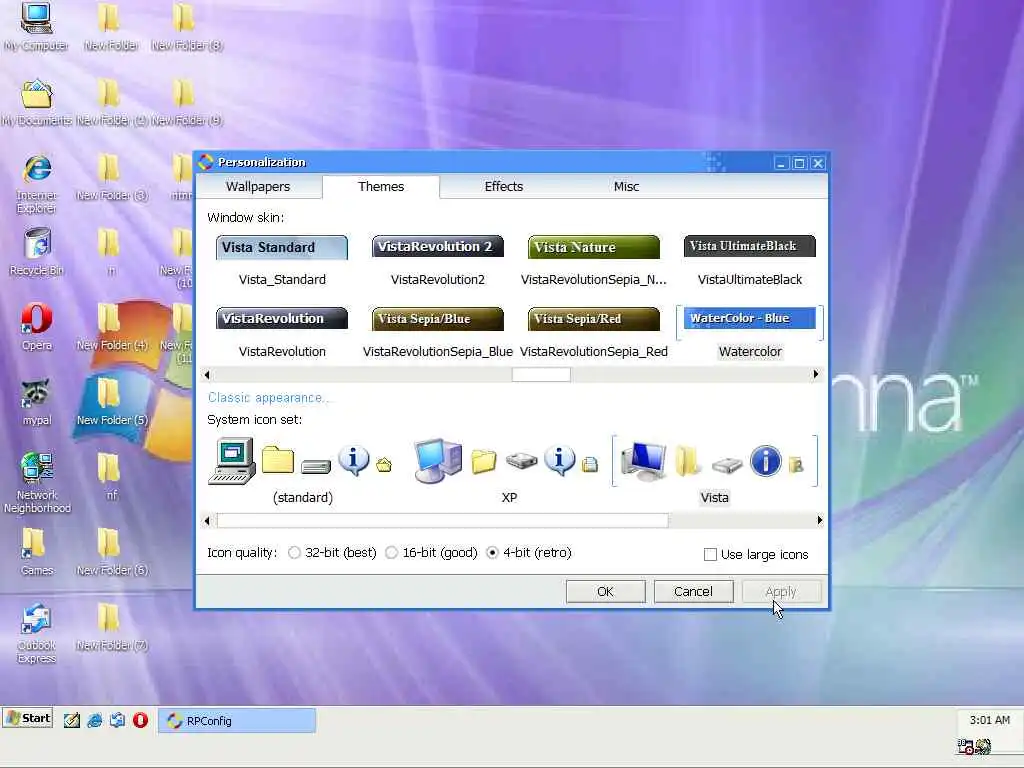This screenshot has width=1024, height=768.
Task: Select the New Folder (7) icon
Action: tap(112, 627)
